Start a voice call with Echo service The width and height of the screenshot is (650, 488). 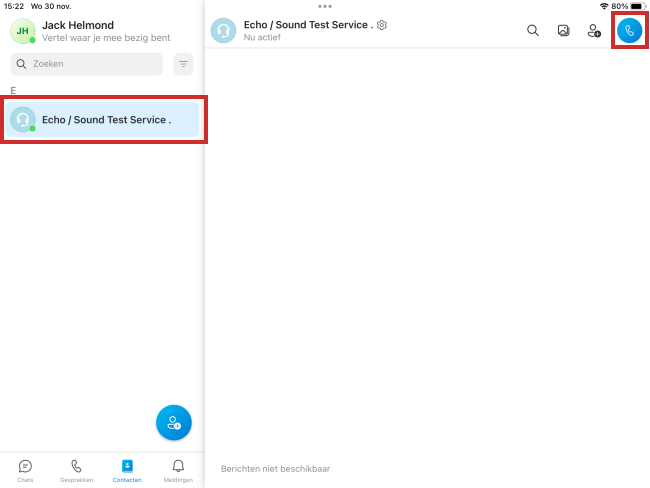coord(629,30)
